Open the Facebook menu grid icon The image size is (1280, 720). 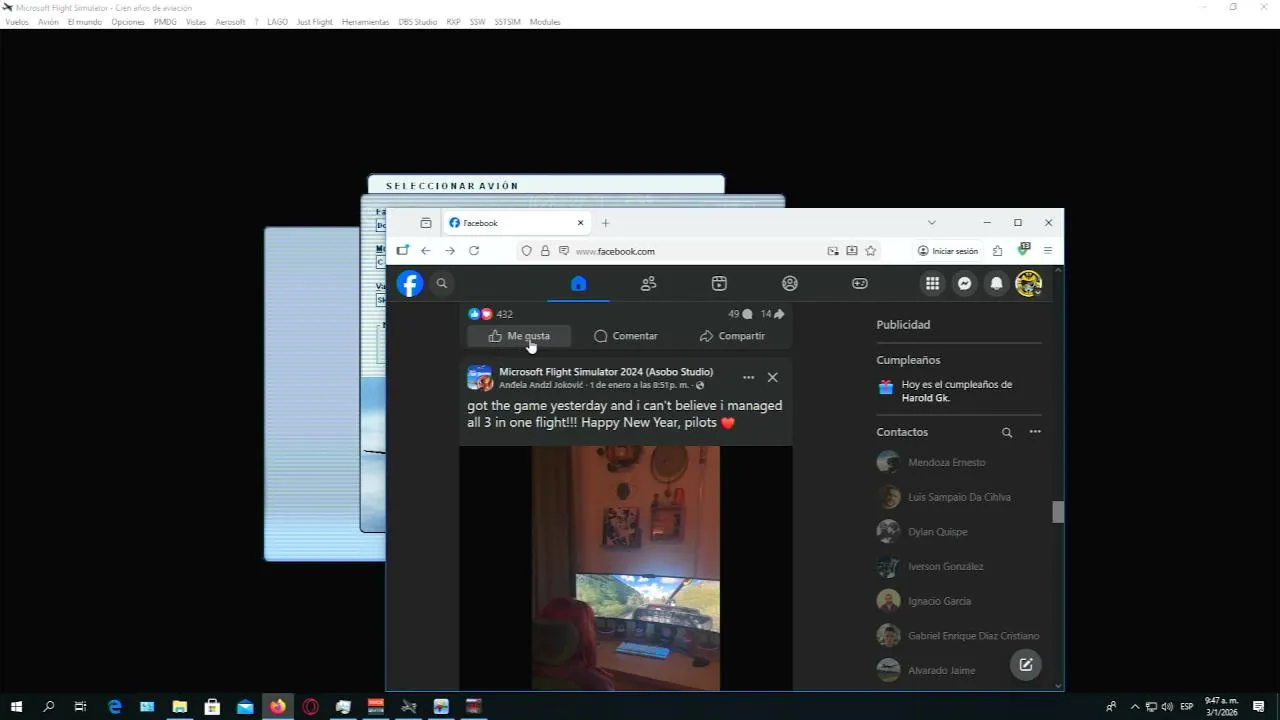(932, 284)
